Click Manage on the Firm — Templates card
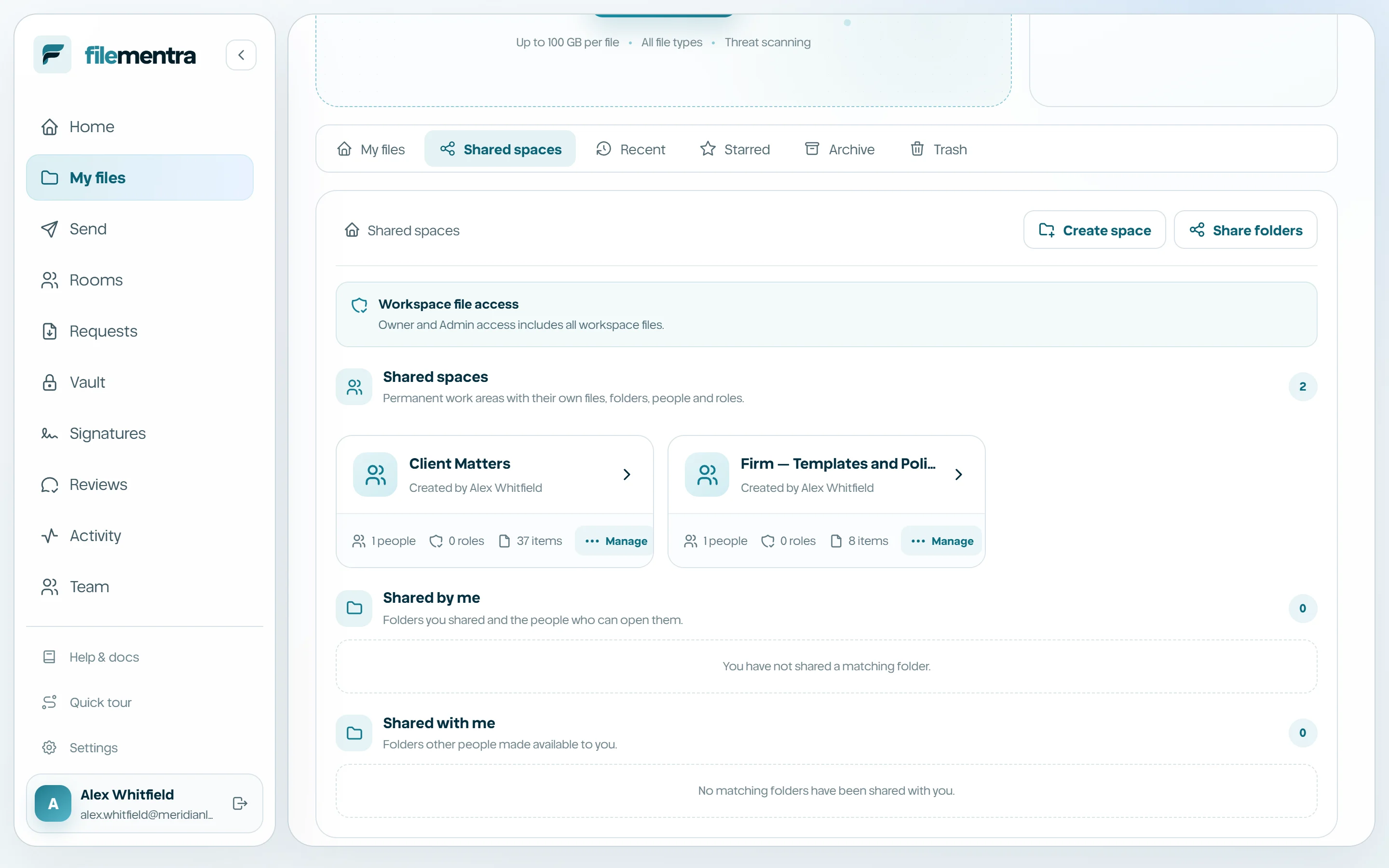The image size is (1389, 868). tap(941, 541)
